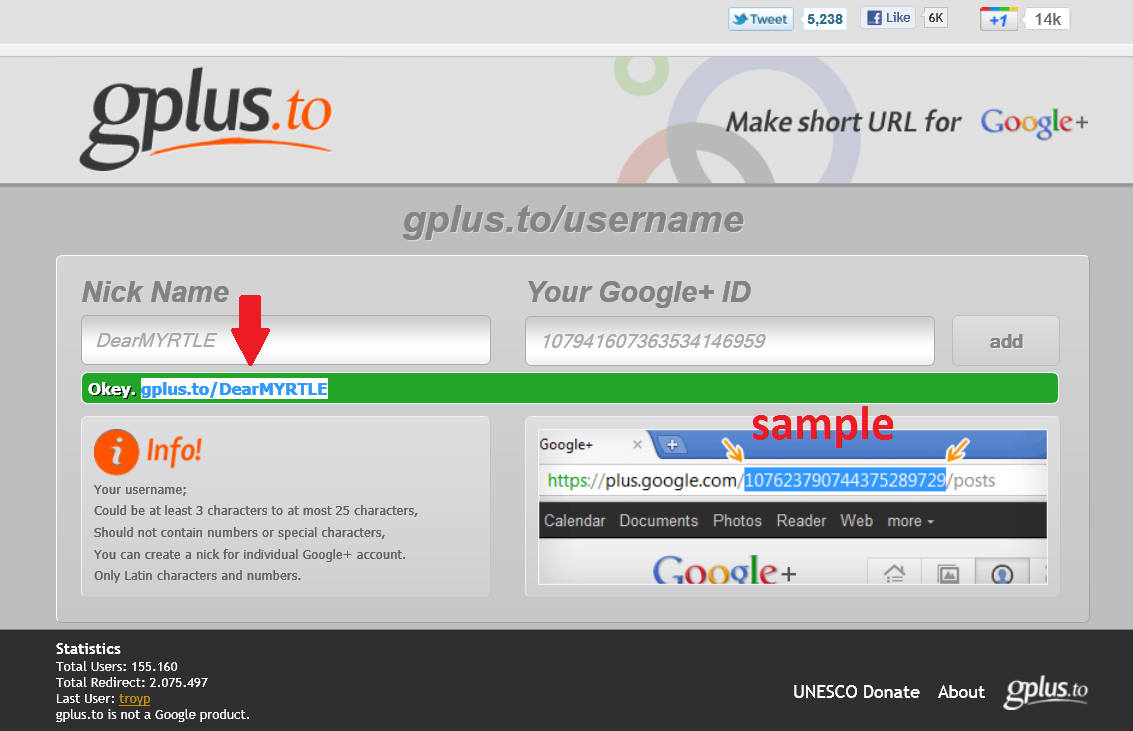Click the add button
Viewport: 1133px width, 731px height.
pos(1006,341)
